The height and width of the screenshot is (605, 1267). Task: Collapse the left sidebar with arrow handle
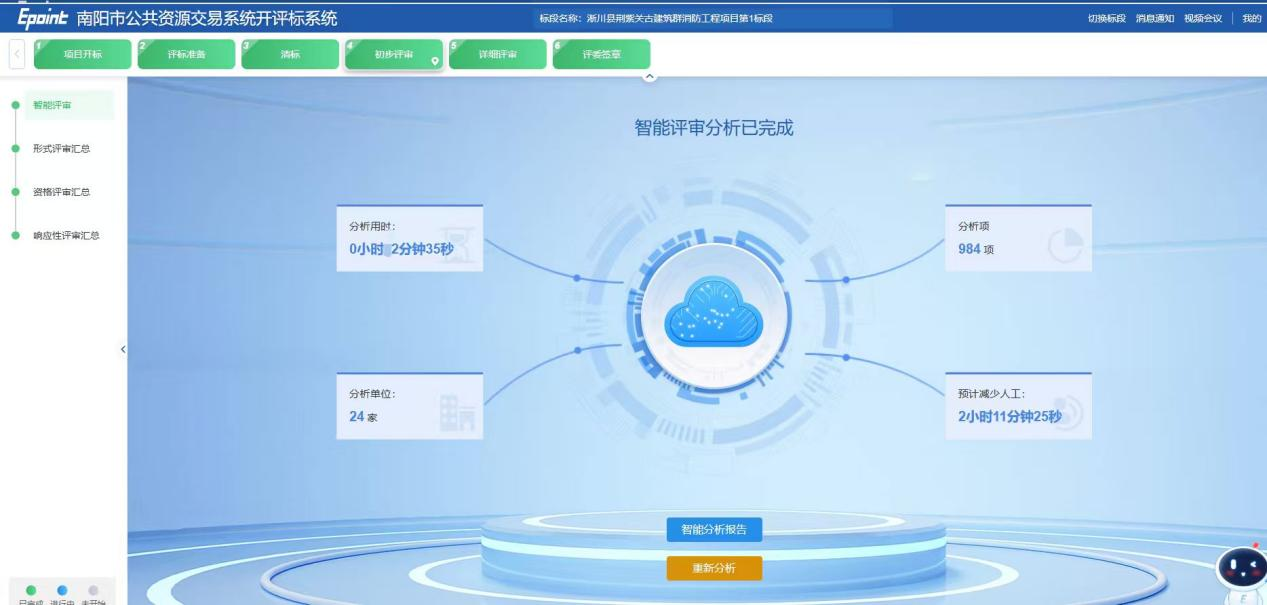click(x=123, y=349)
